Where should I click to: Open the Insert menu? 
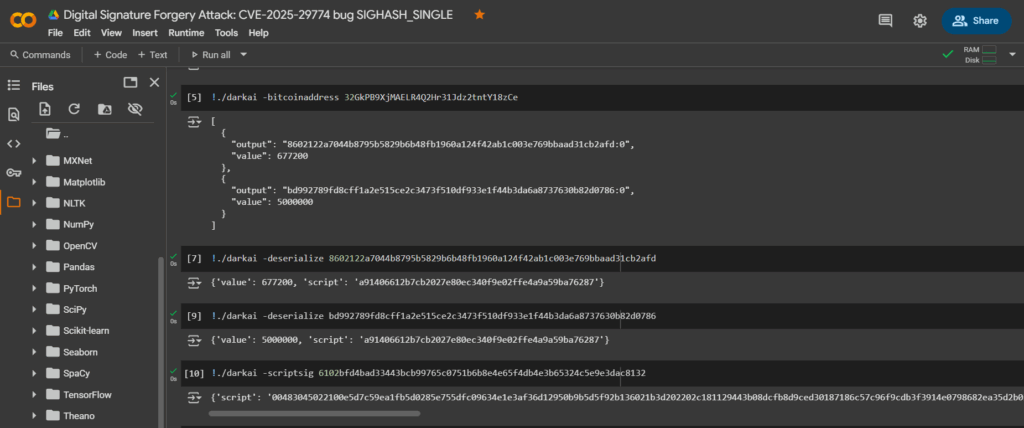point(145,33)
